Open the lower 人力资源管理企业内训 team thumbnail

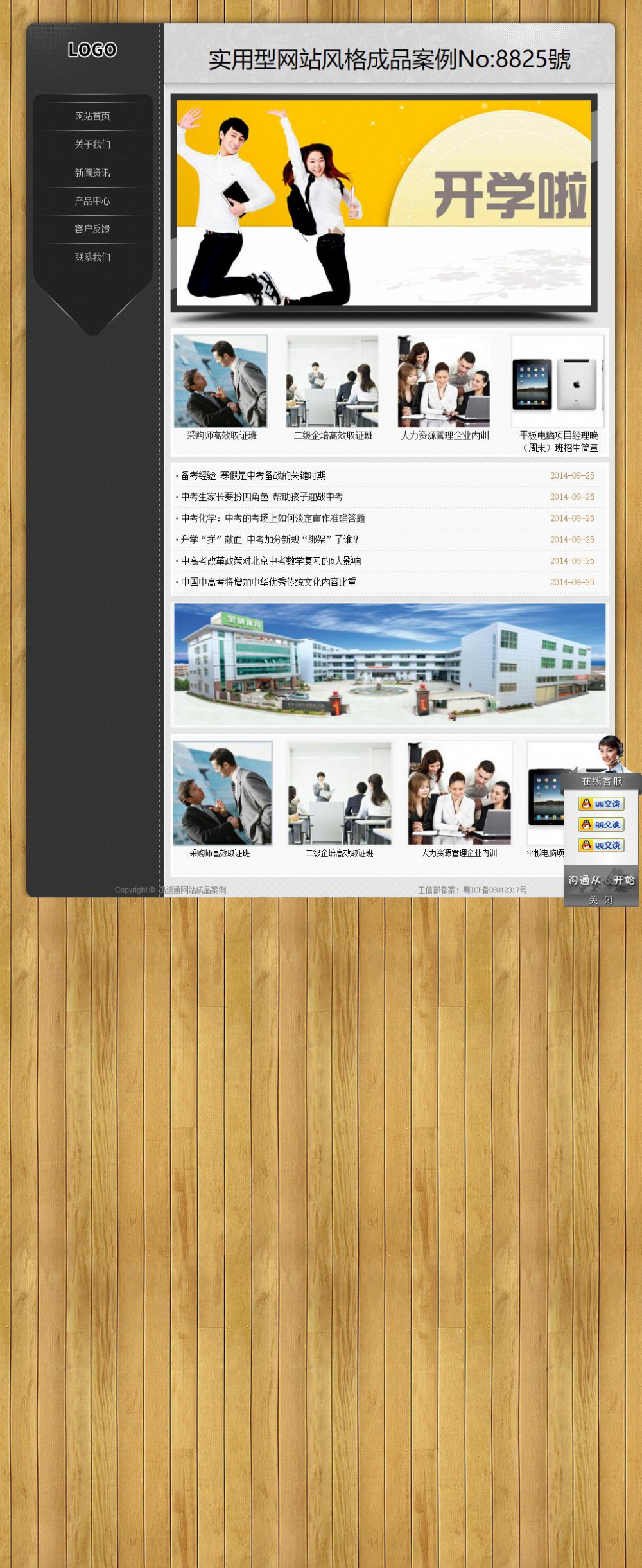[x=460, y=793]
